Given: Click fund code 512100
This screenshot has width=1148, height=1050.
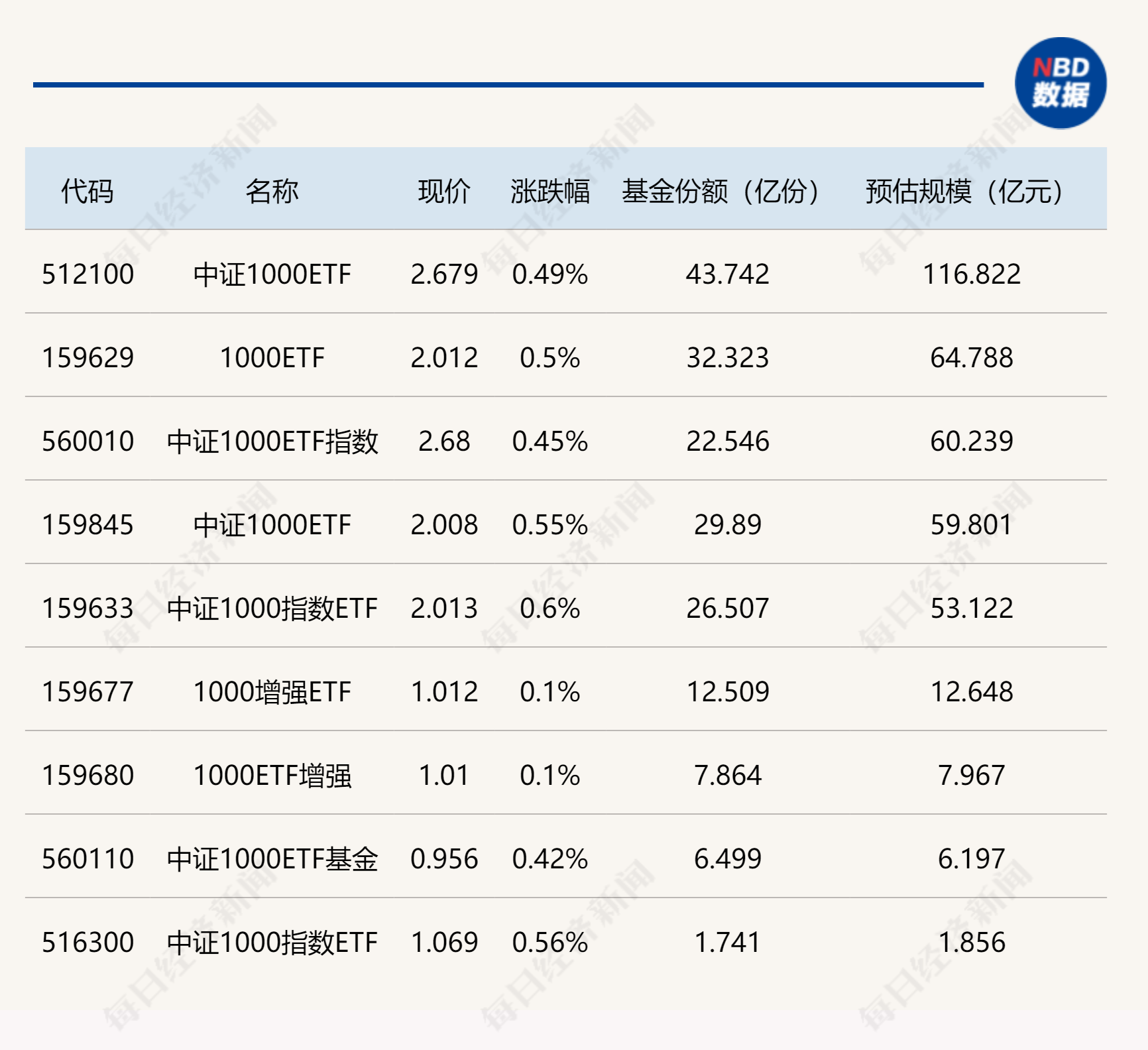Looking at the screenshot, I should (87, 274).
